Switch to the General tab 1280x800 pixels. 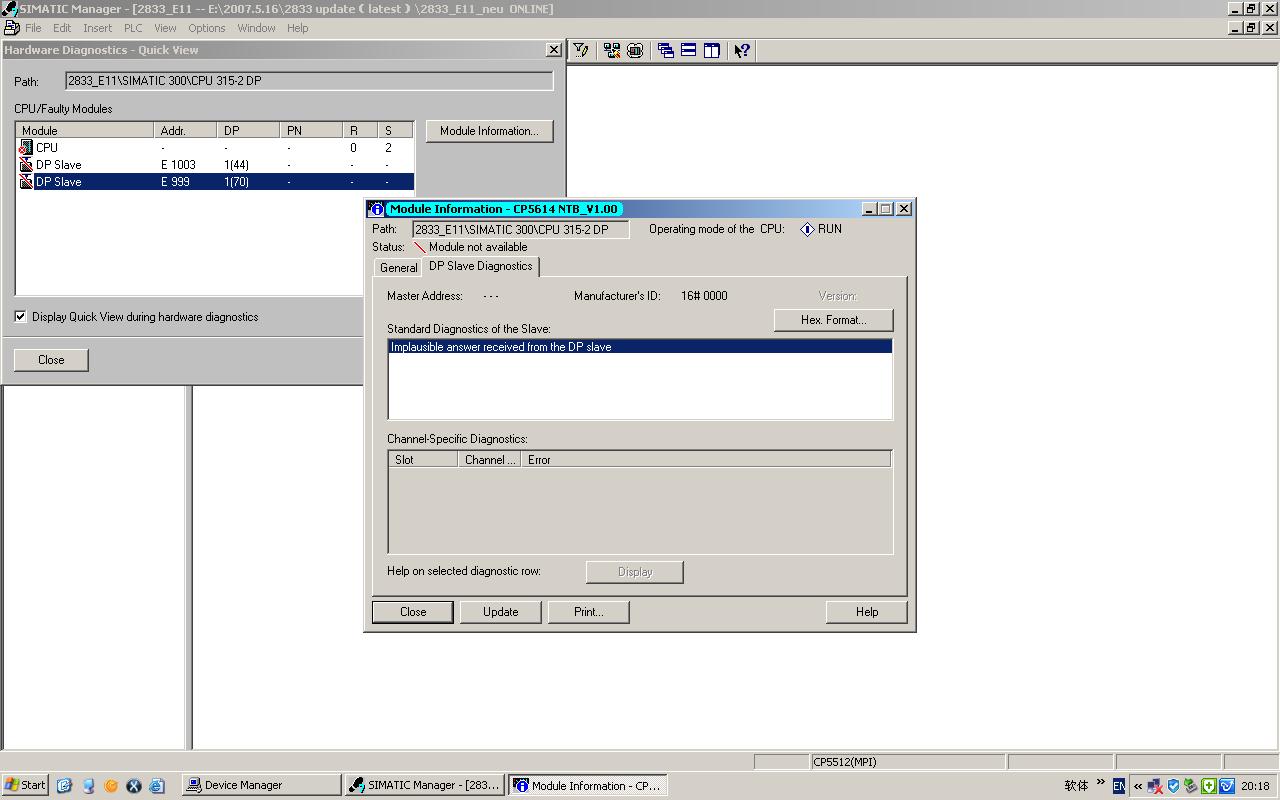[x=398, y=268]
